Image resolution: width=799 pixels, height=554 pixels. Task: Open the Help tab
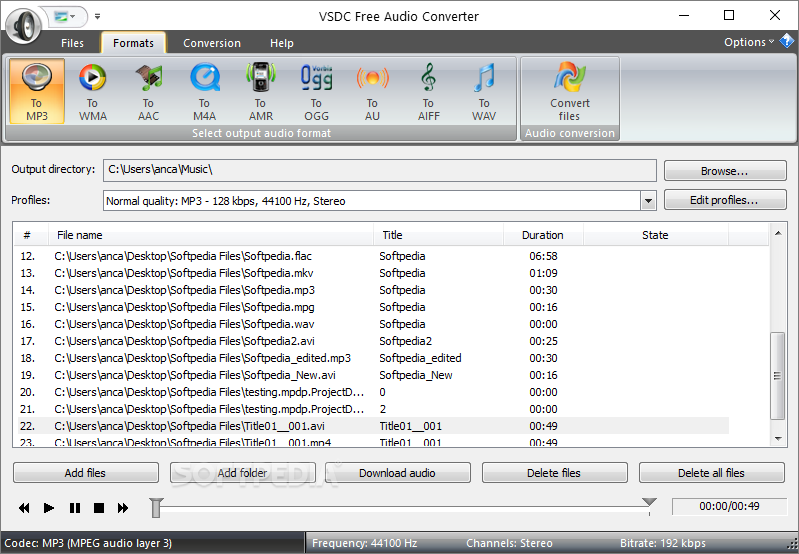point(282,43)
